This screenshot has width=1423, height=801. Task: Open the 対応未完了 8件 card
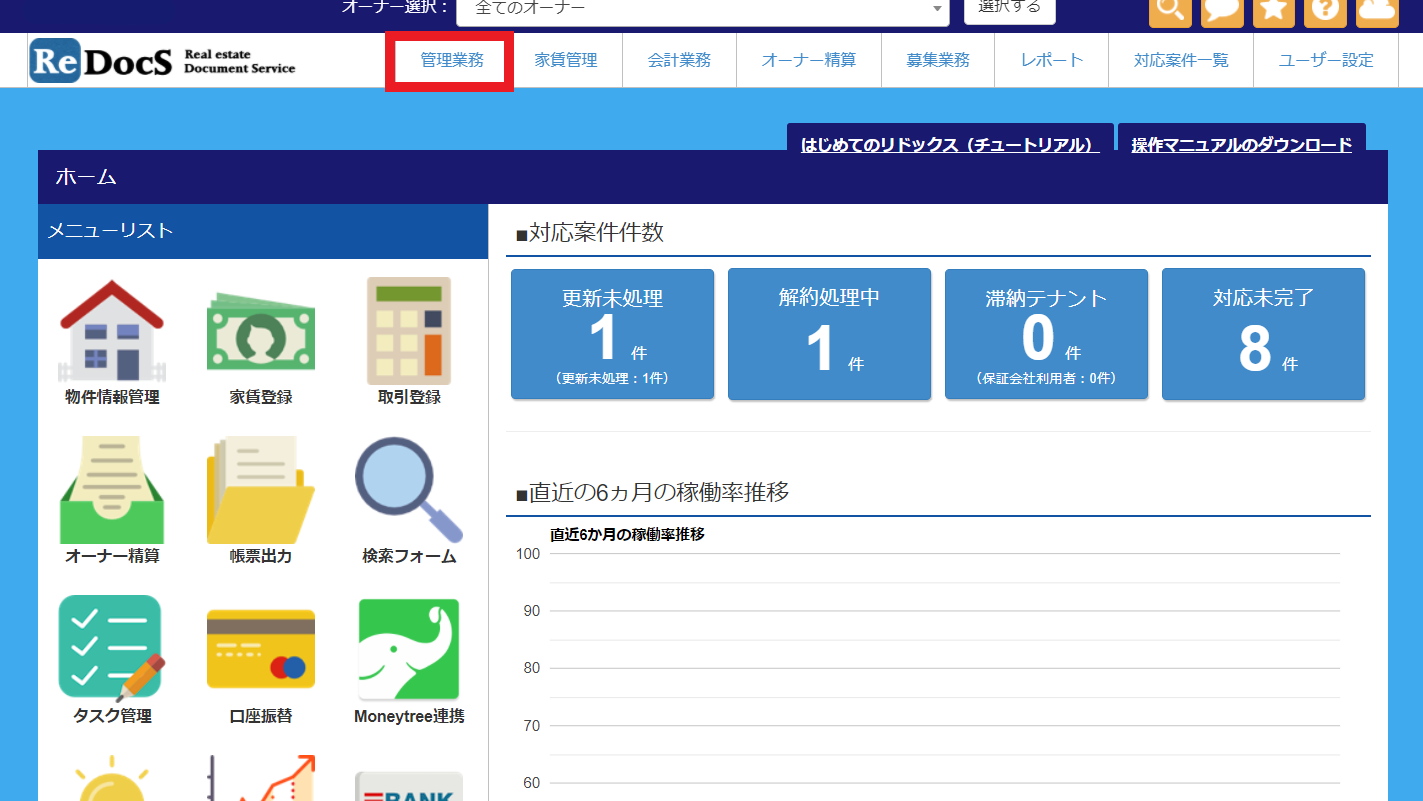1264,334
